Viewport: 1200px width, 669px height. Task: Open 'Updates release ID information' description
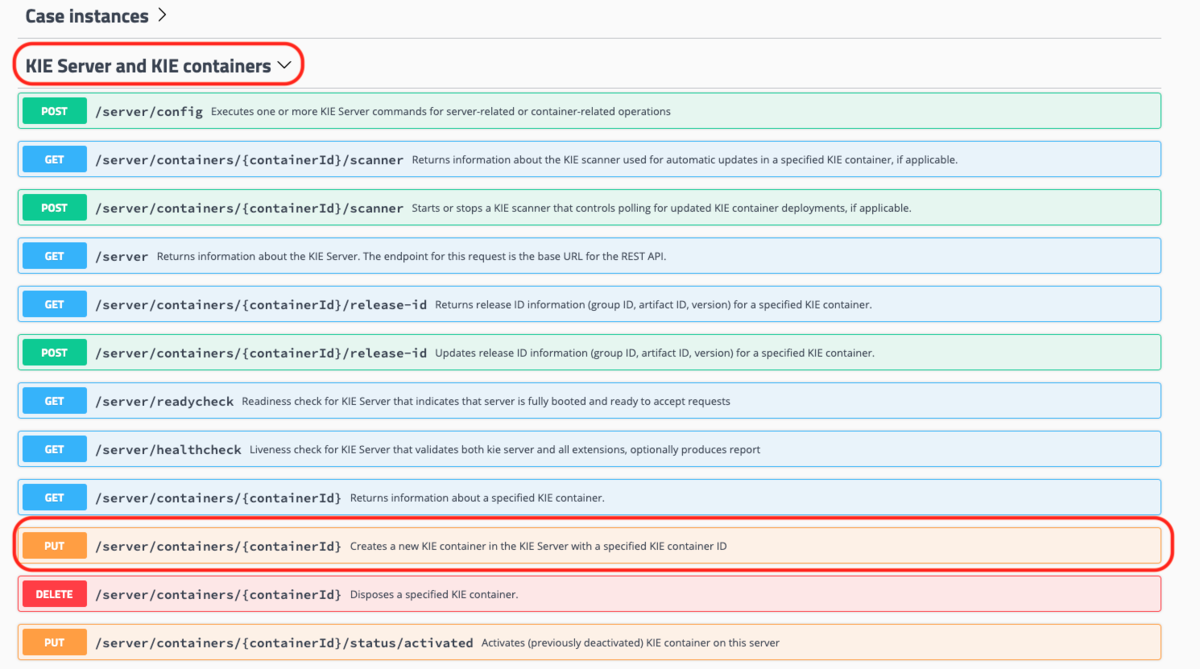point(655,353)
